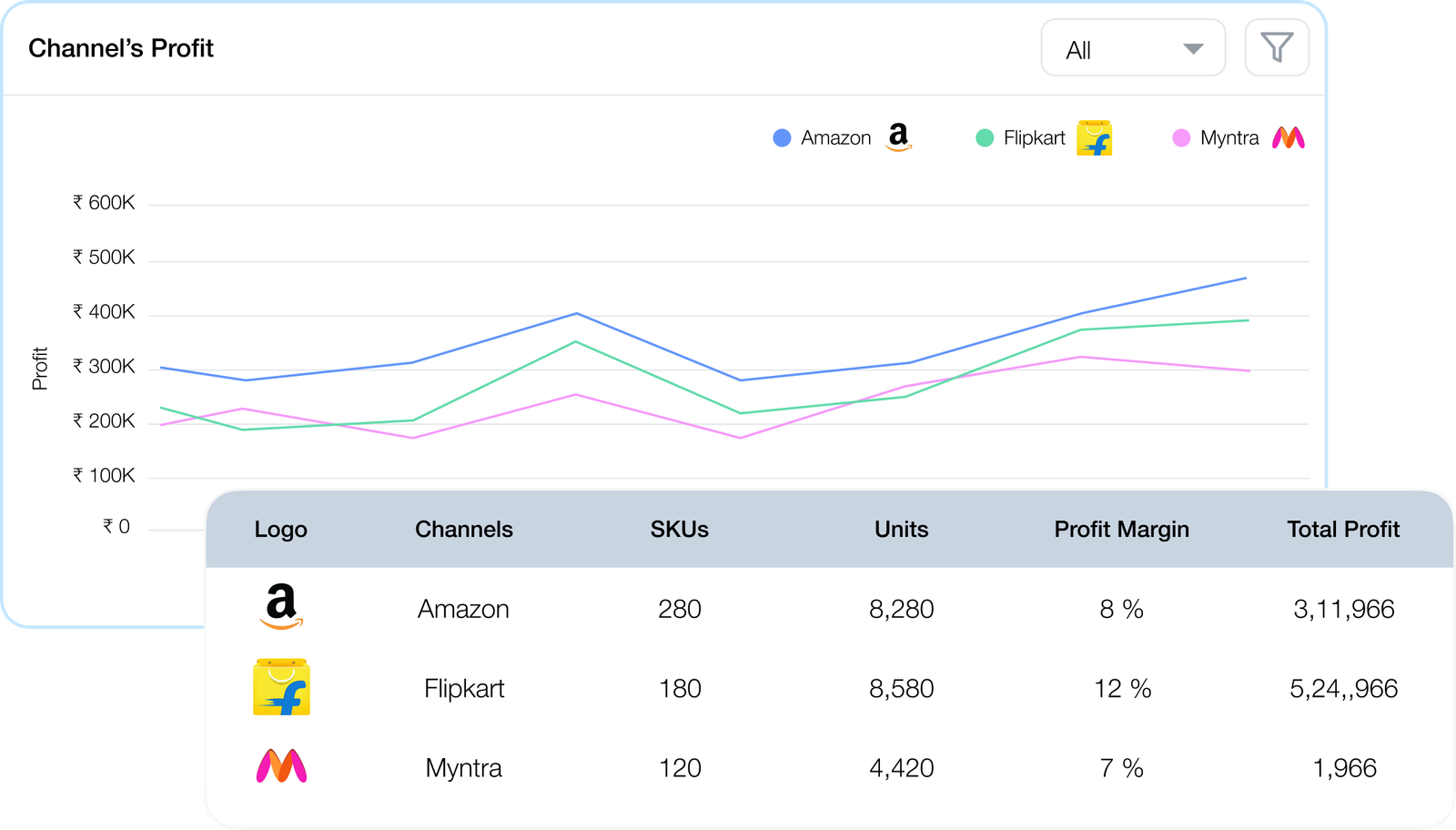Click the Amazon logo in the table row
This screenshot has height=830, width=1456.
281,607
